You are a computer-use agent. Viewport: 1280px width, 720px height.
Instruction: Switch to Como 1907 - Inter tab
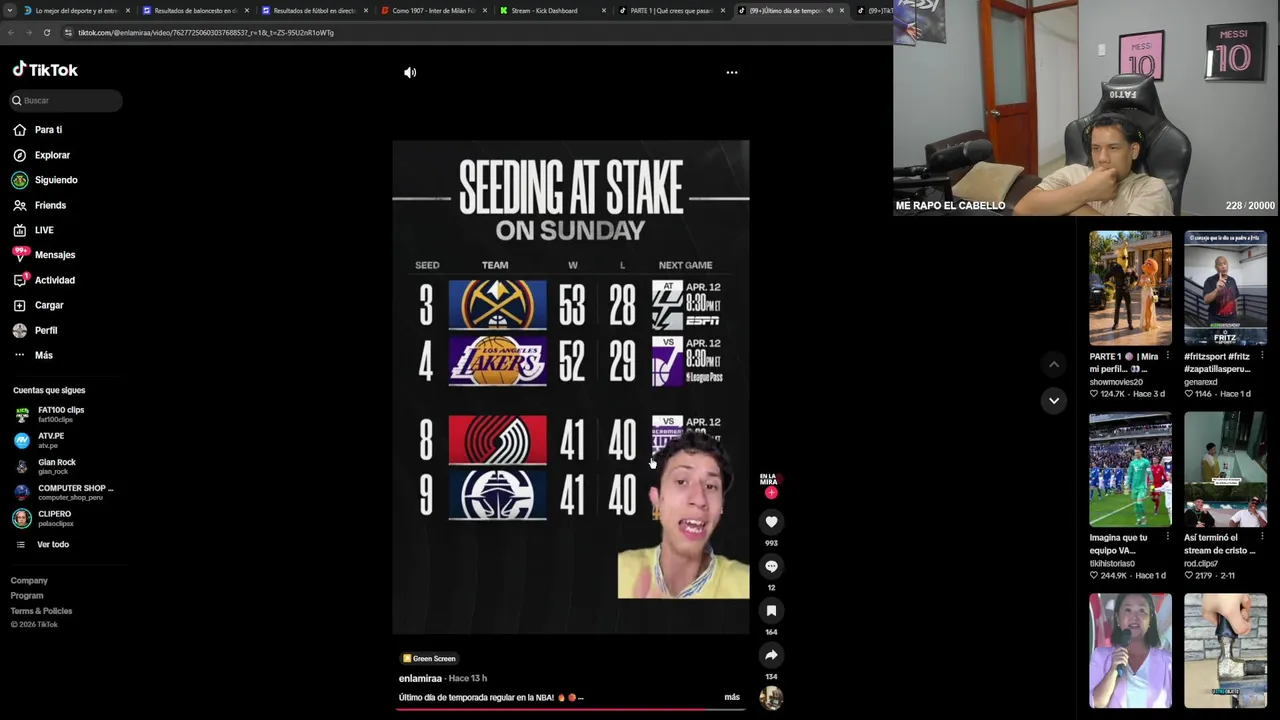433,10
